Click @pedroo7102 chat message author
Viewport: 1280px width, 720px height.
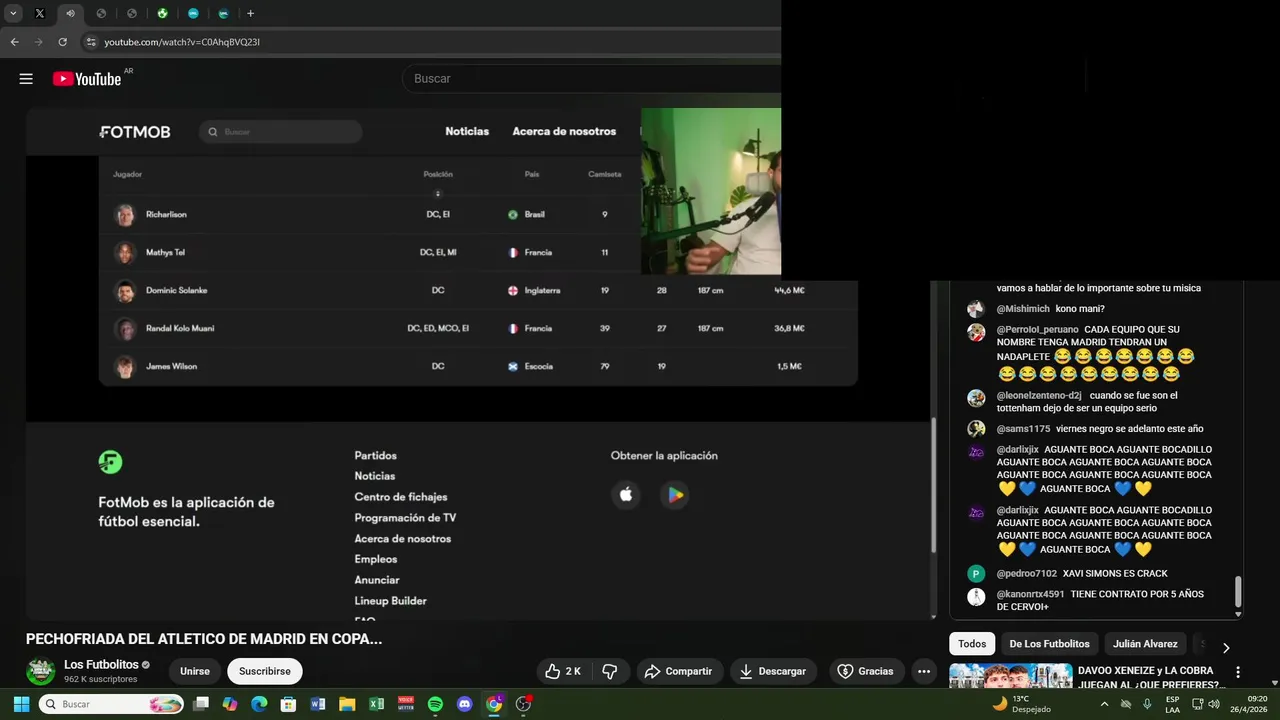pyautogui.click(x=1027, y=574)
